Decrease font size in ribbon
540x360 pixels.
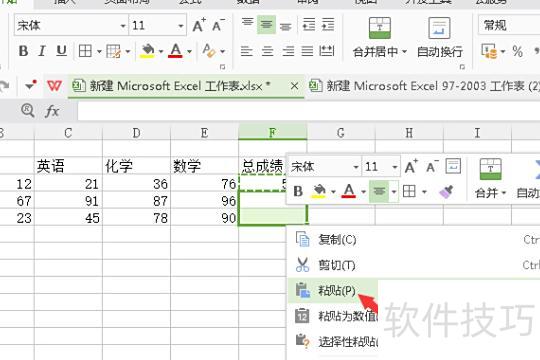click(x=218, y=25)
